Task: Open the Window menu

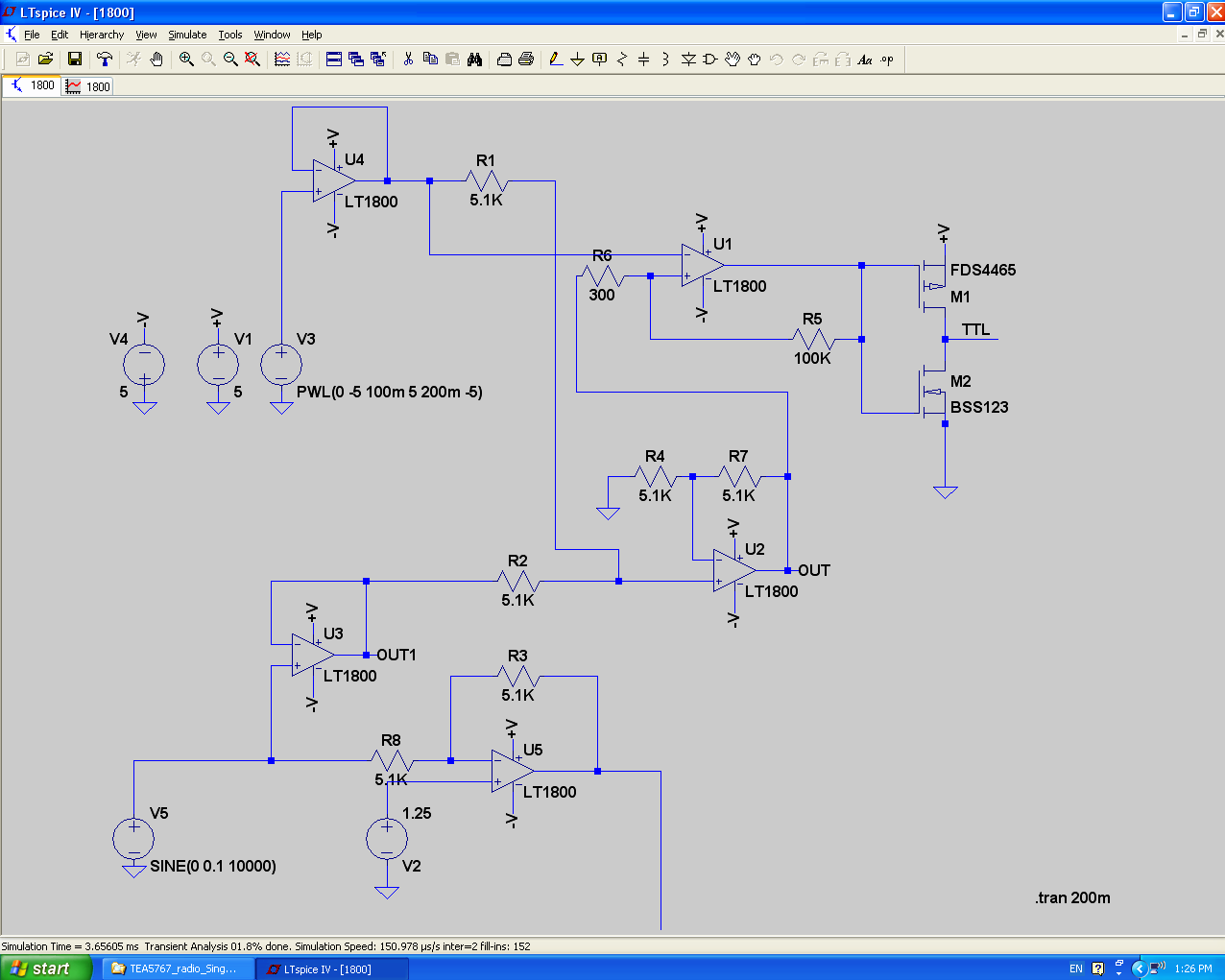Action: pos(273,35)
